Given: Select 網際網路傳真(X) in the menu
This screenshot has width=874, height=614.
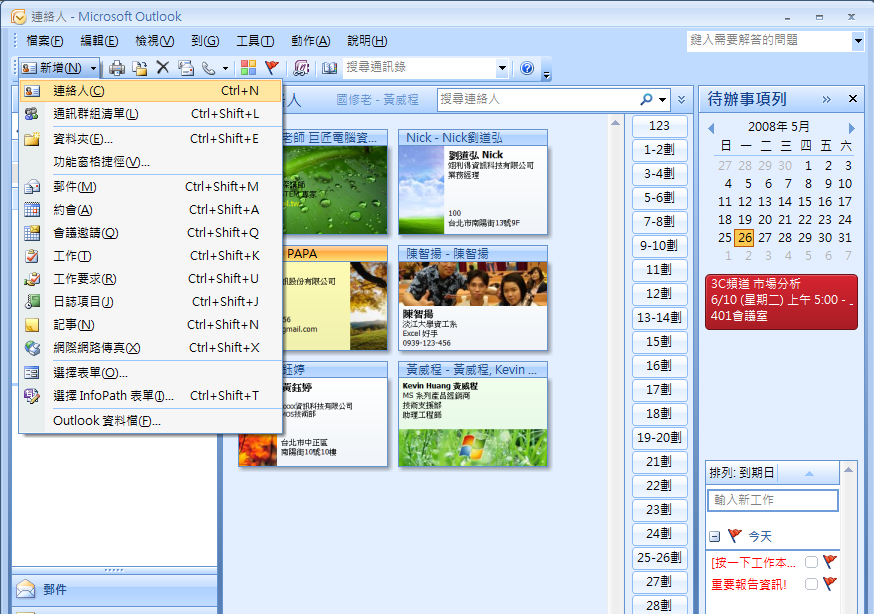Looking at the screenshot, I should click(150, 348).
